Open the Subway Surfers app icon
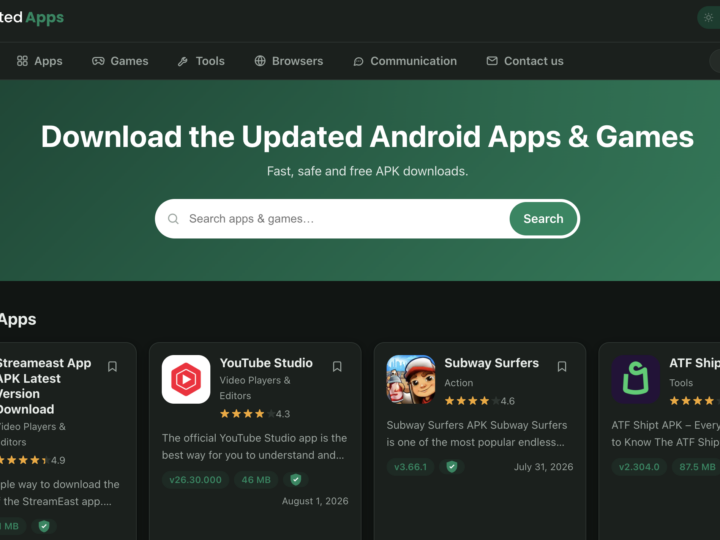Image resolution: width=720 pixels, height=540 pixels. tap(411, 379)
